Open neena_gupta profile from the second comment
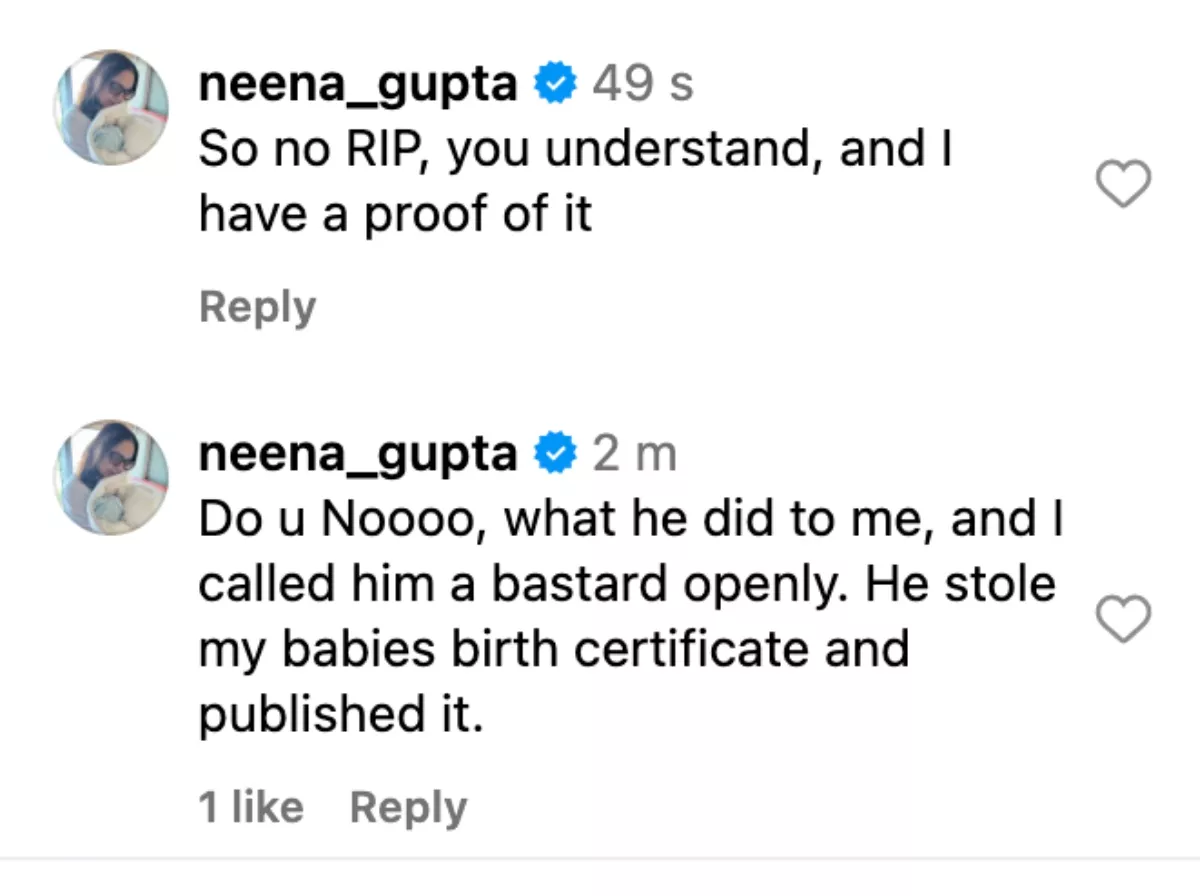The height and width of the screenshot is (896, 1200). pyautogui.click(x=358, y=455)
